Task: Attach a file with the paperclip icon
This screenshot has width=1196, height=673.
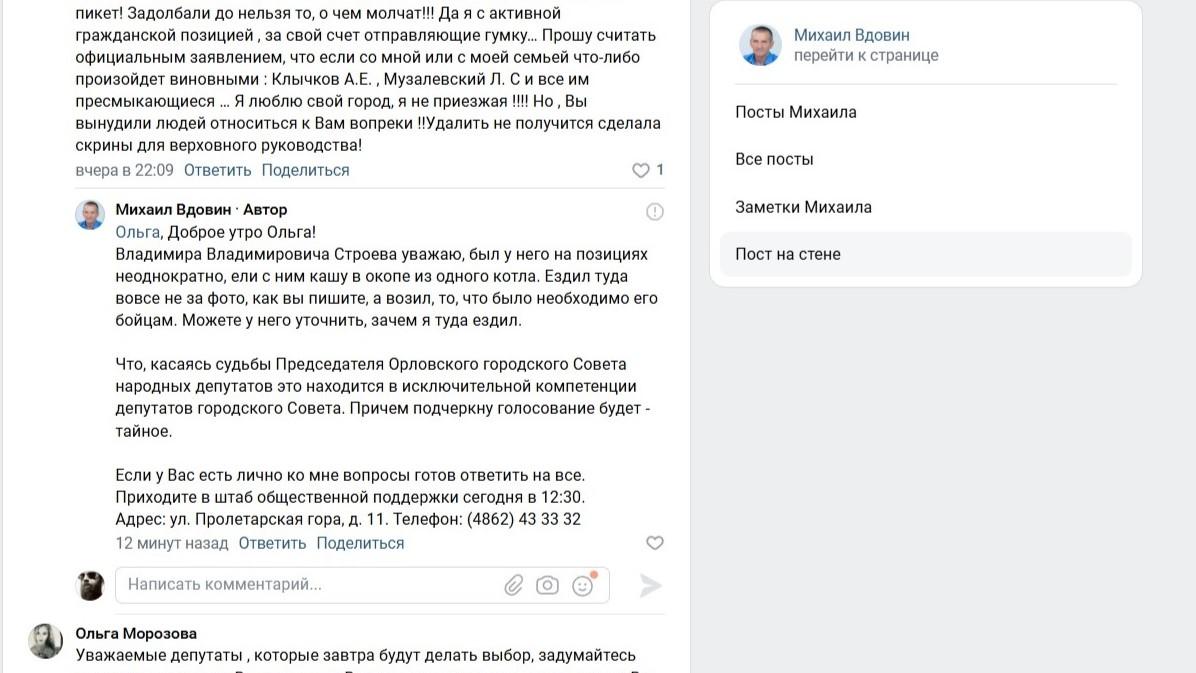Action: tap(513, 585)
